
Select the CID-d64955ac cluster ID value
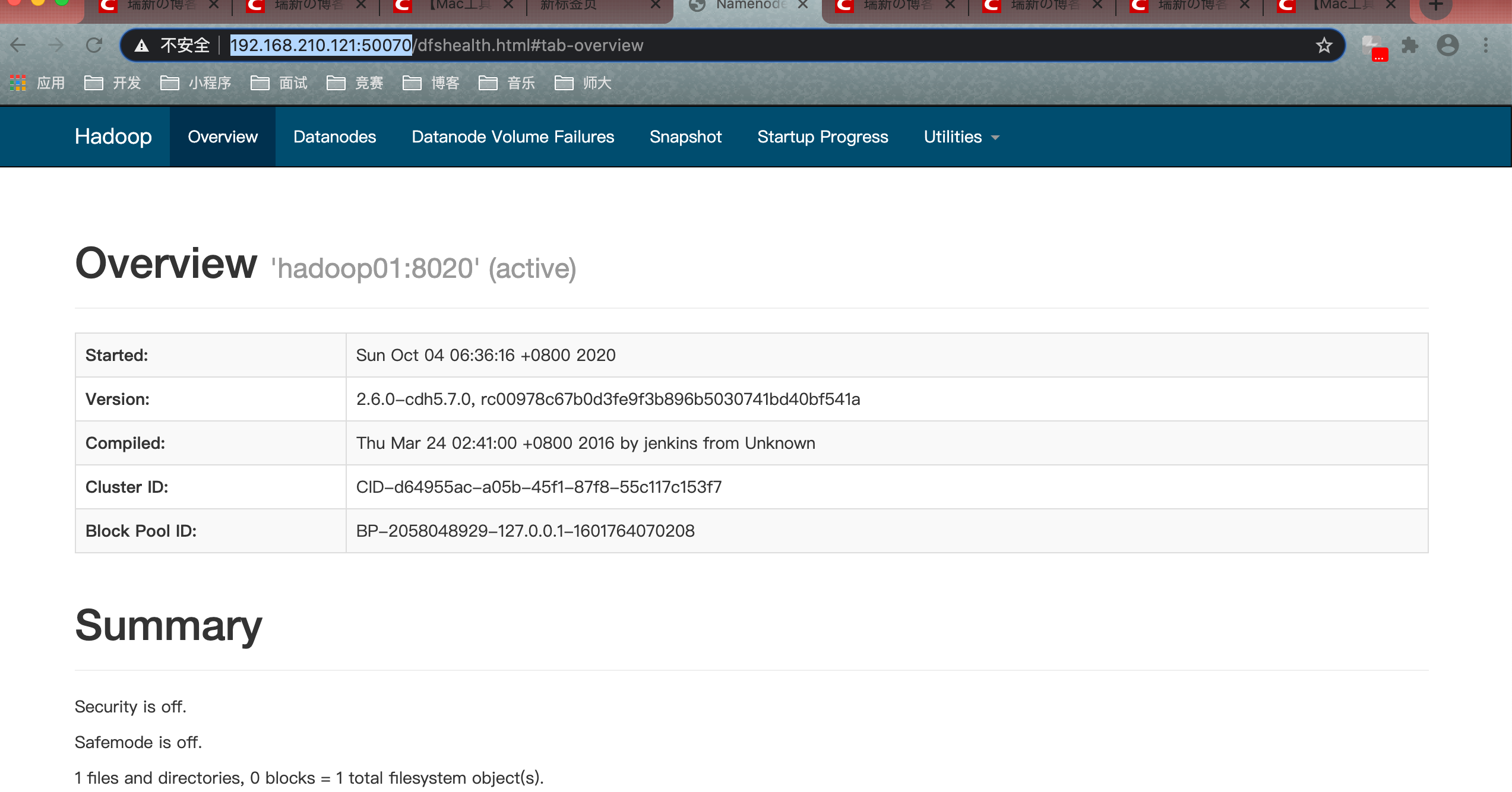point(539,487)
